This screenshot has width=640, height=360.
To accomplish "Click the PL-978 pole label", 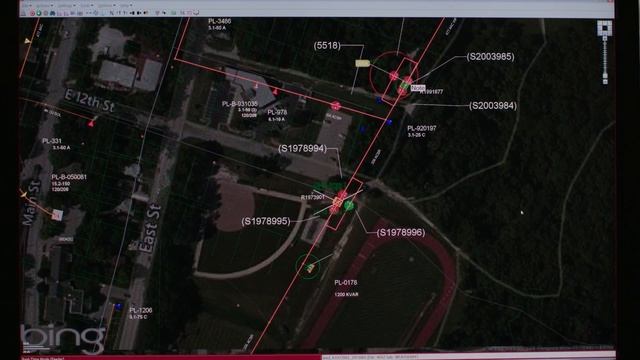I will tap(277, 112).
